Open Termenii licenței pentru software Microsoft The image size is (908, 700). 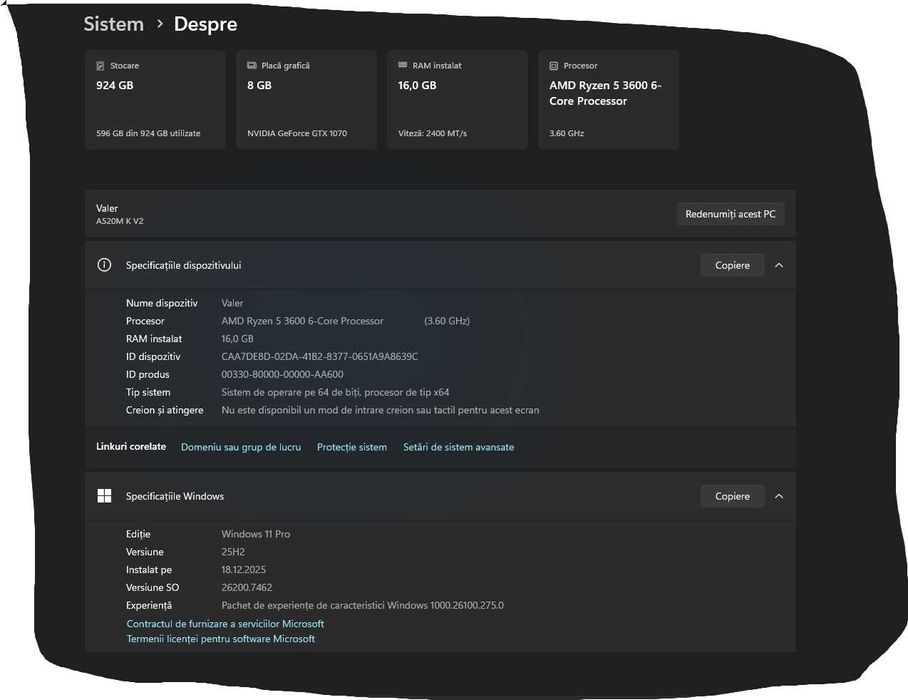tap(221, 639)
